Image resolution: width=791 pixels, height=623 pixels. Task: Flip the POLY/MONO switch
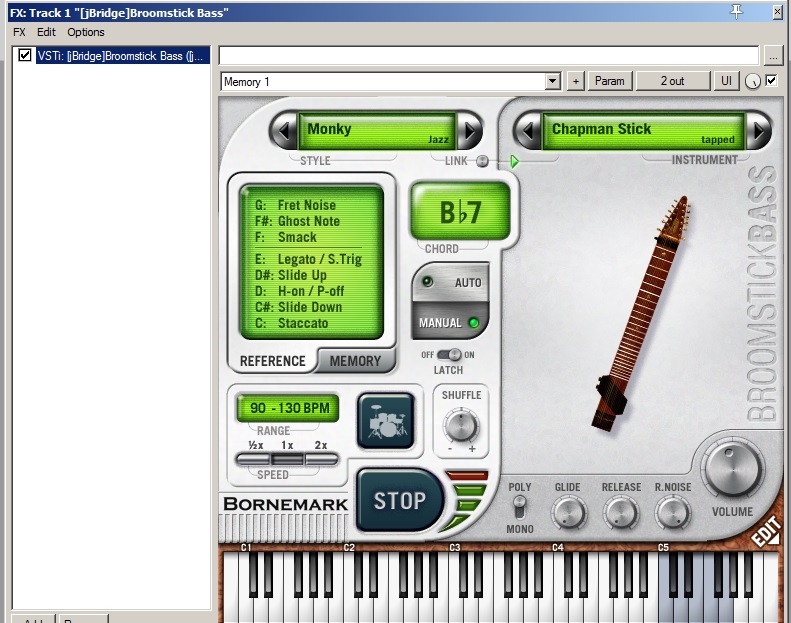[x=519, y=507]
